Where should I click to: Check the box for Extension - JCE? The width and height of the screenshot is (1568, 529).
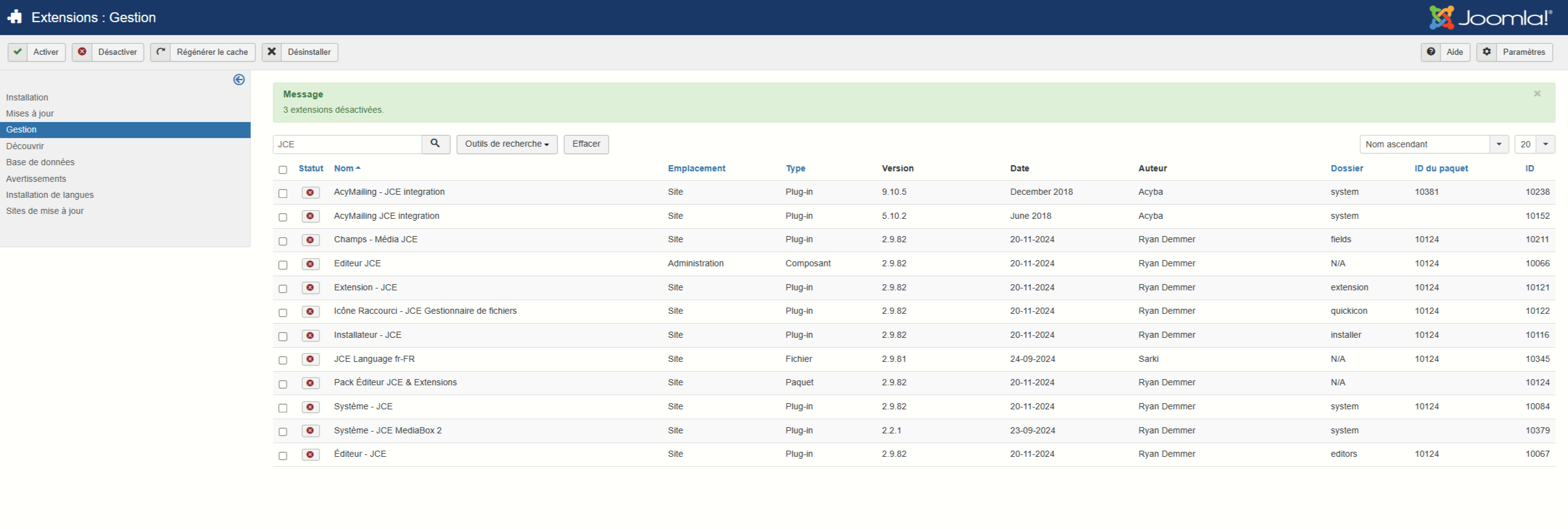(x=283, y=289)
